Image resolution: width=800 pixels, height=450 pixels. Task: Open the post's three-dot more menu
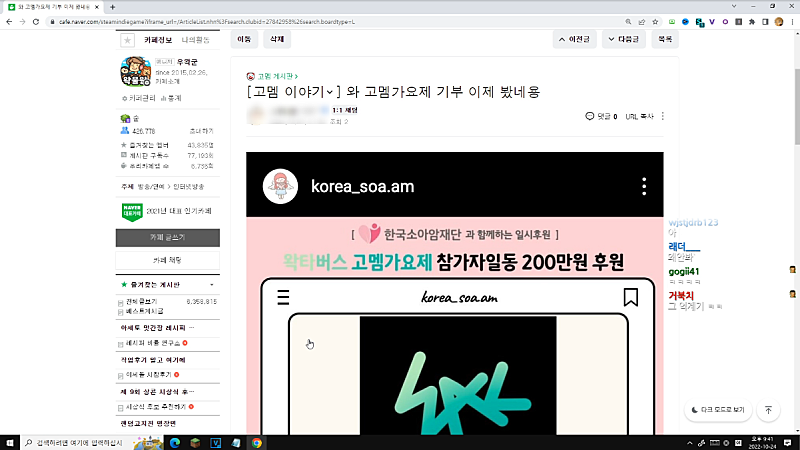pos(662,116)
